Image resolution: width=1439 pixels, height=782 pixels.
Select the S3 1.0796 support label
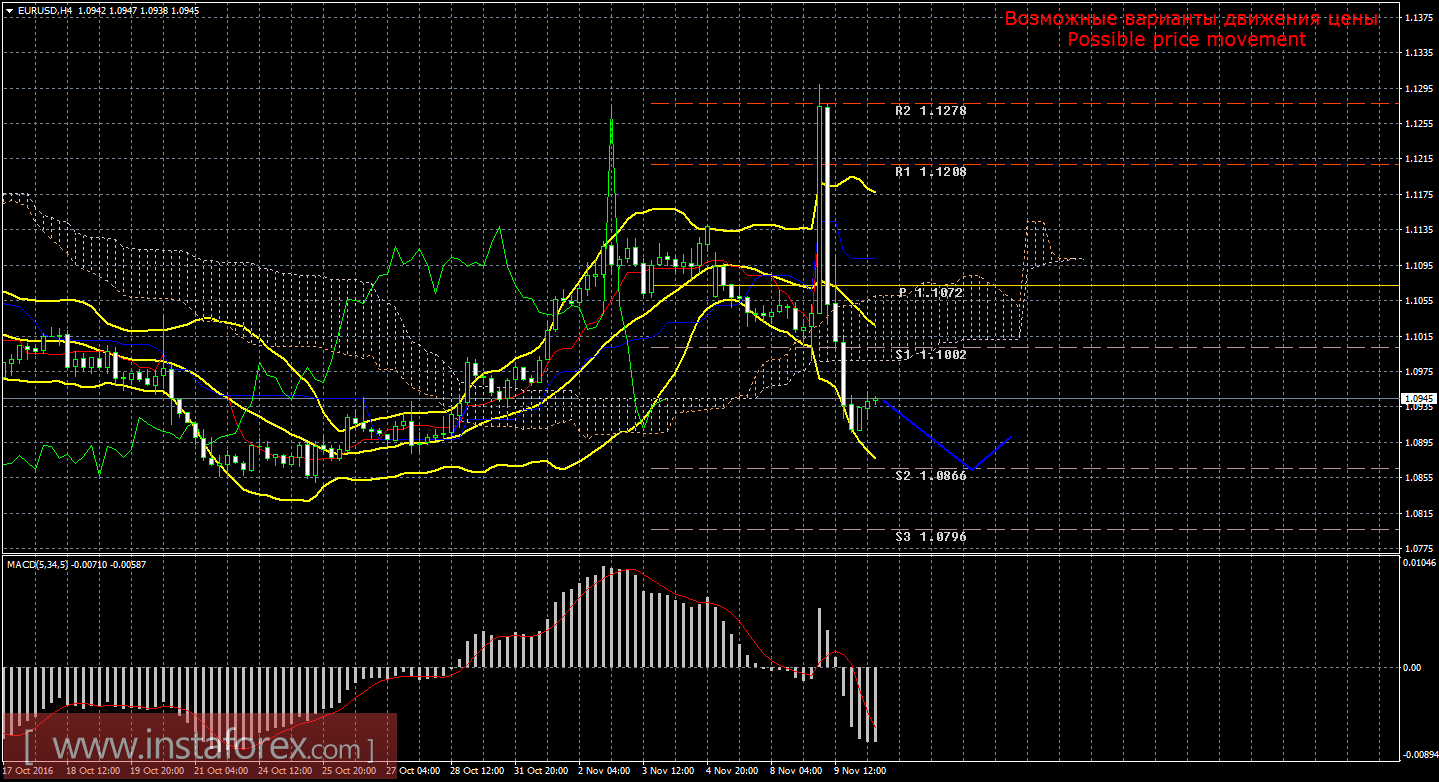click(x=930, y=537)
